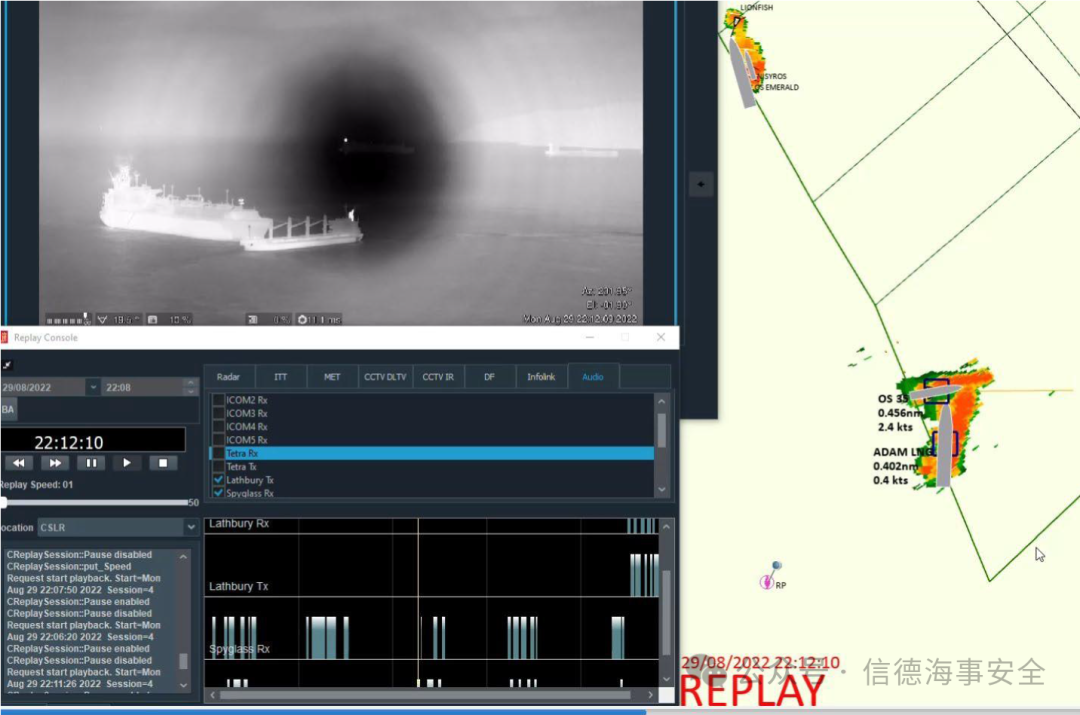
Task: Open the Location CSLR dropdown
Action: tap(190, 527)
